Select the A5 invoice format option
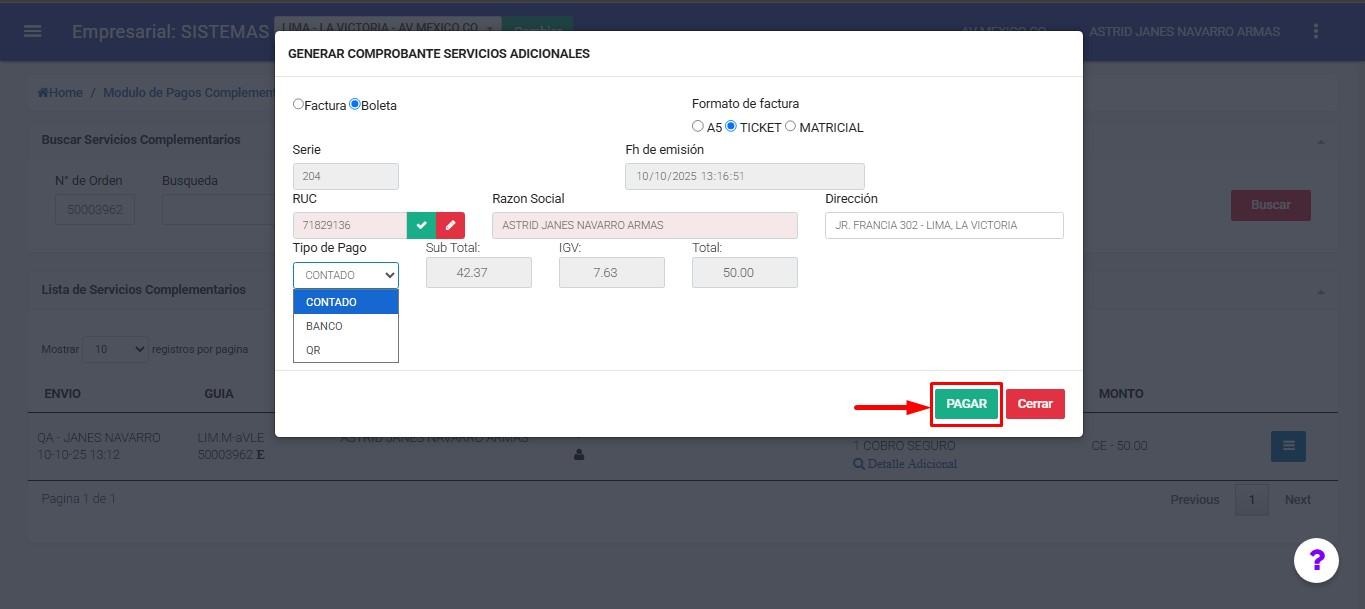The image size is (1365, 609). coord(698,126)
